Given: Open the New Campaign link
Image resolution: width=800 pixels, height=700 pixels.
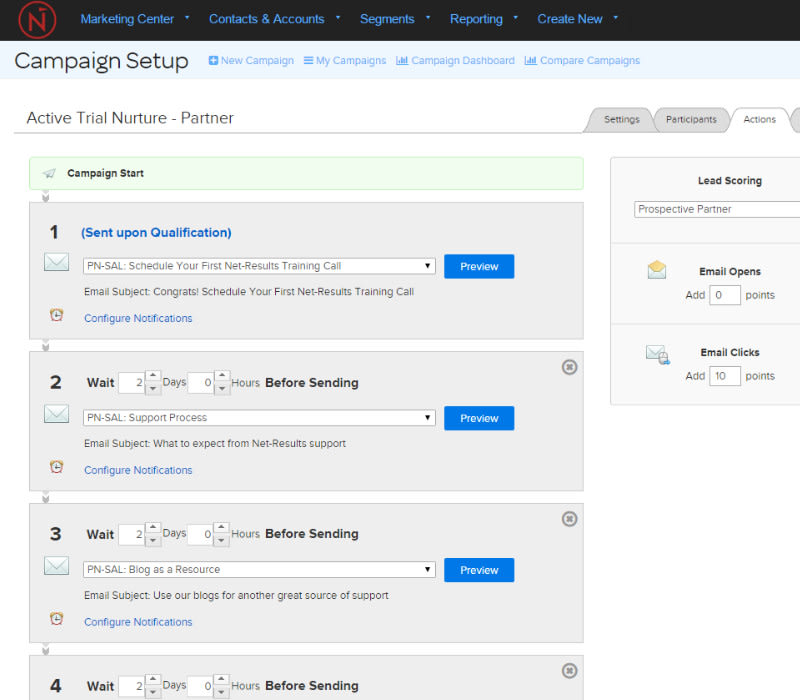Looking at the screenshot, I should (x=257, y=60).
